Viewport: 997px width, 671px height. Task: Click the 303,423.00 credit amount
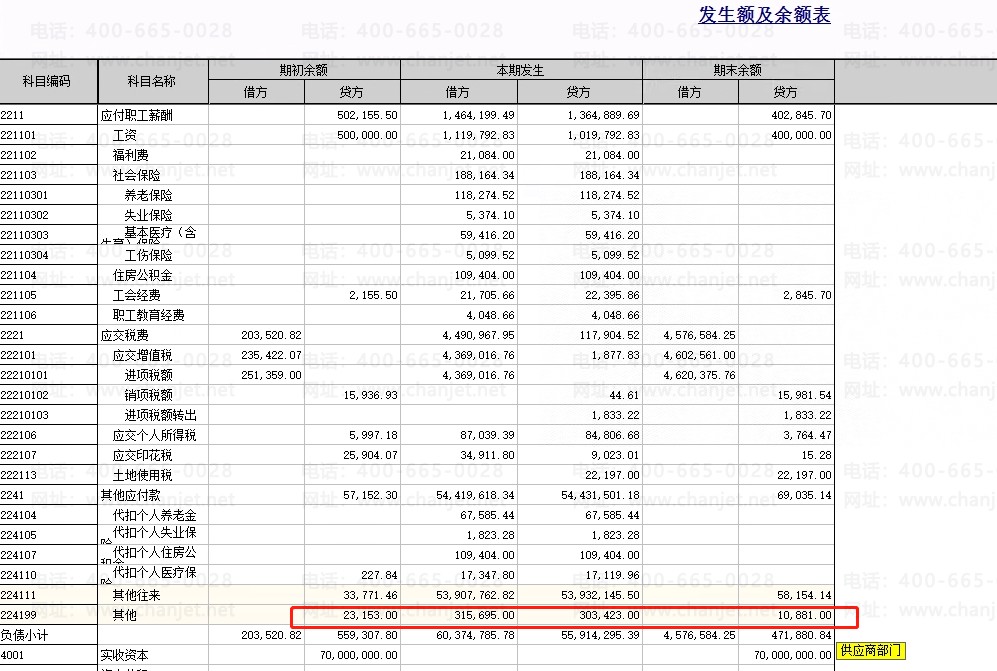coord(610,615)
